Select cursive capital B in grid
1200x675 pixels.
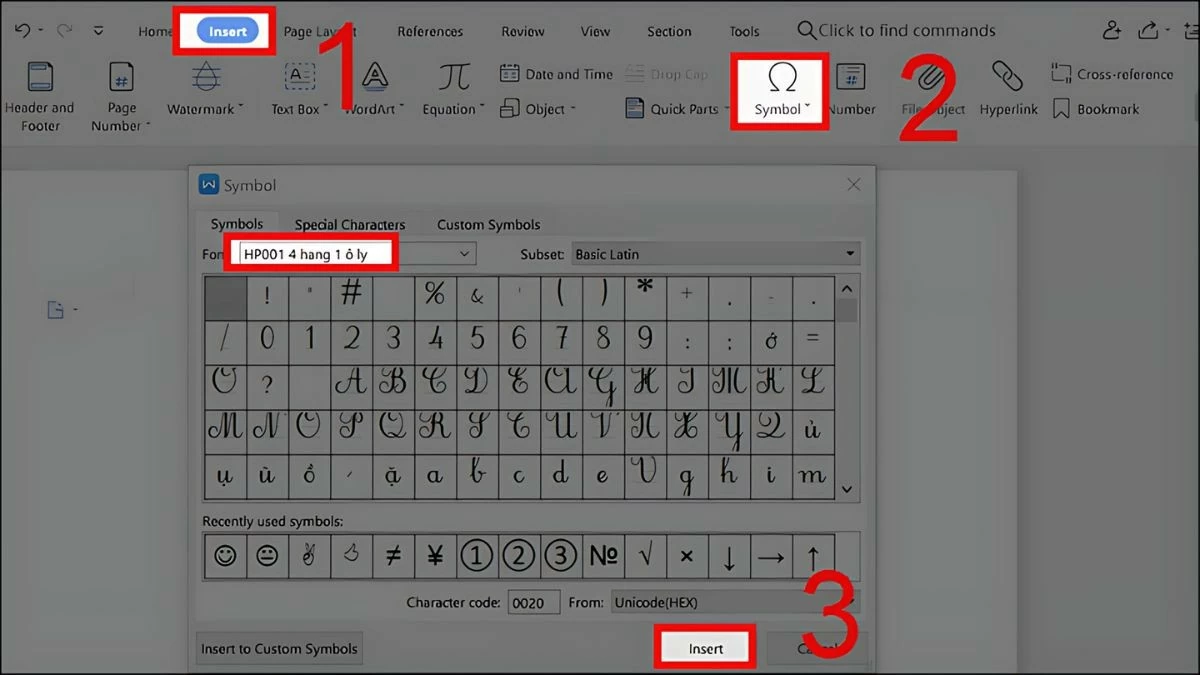point(393,385)
